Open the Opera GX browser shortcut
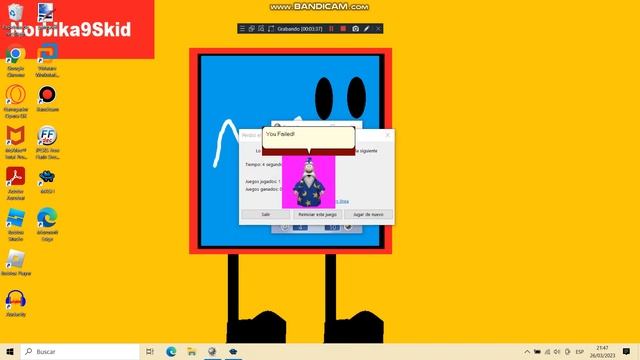The height and width of the screenshot is (360, 640). tap(16, 101)
